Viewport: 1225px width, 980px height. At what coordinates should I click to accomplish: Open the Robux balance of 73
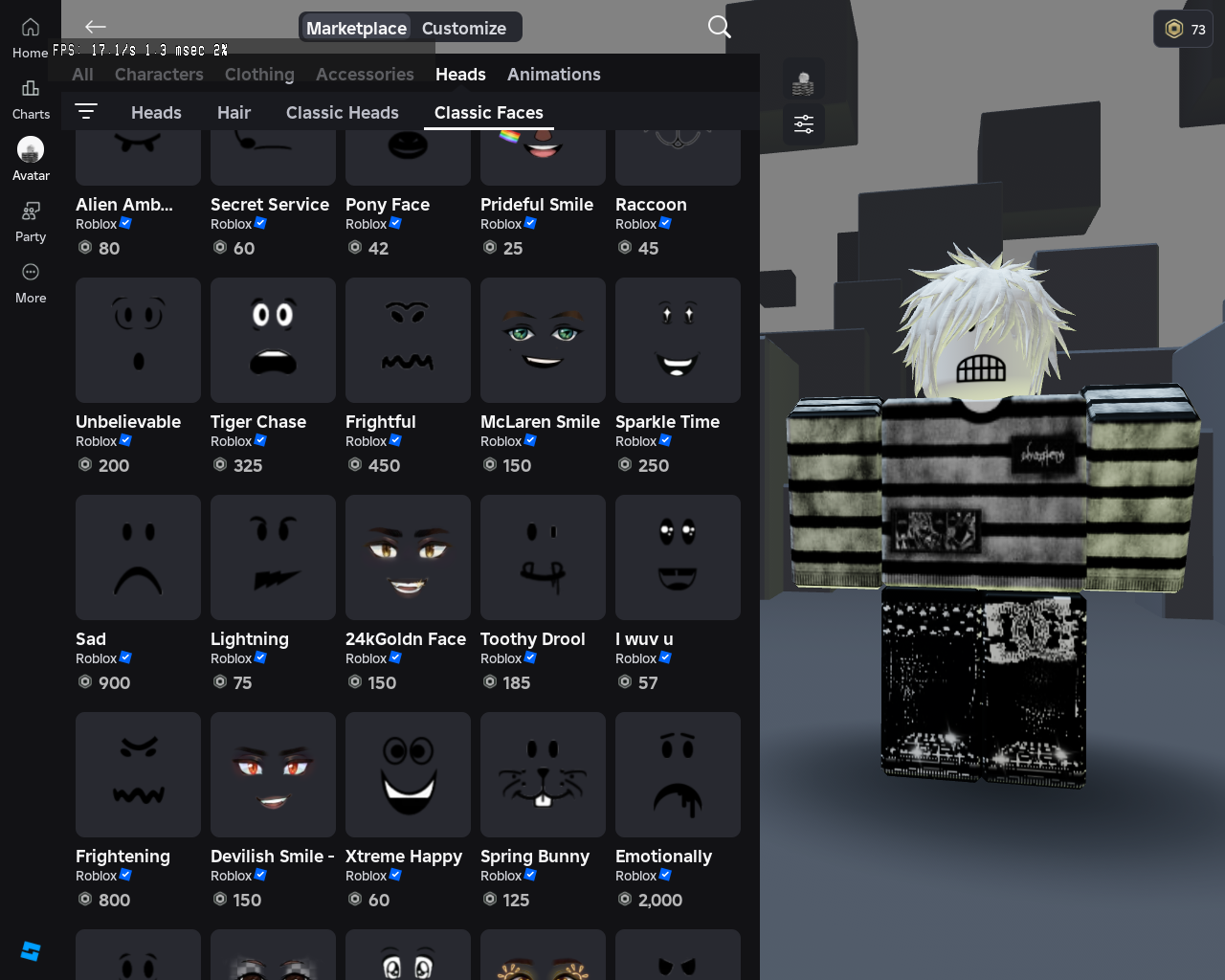pyautogui.click(x=1184, y=29)
